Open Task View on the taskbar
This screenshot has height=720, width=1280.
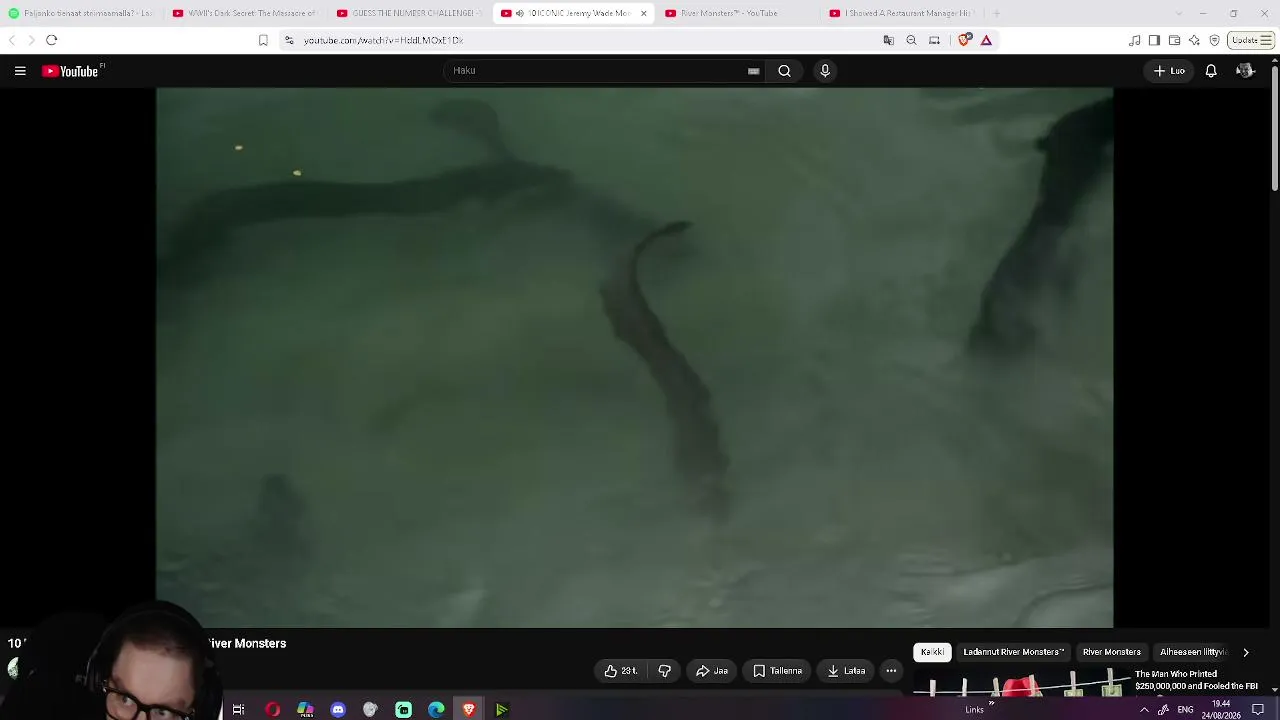coord(238,710)
